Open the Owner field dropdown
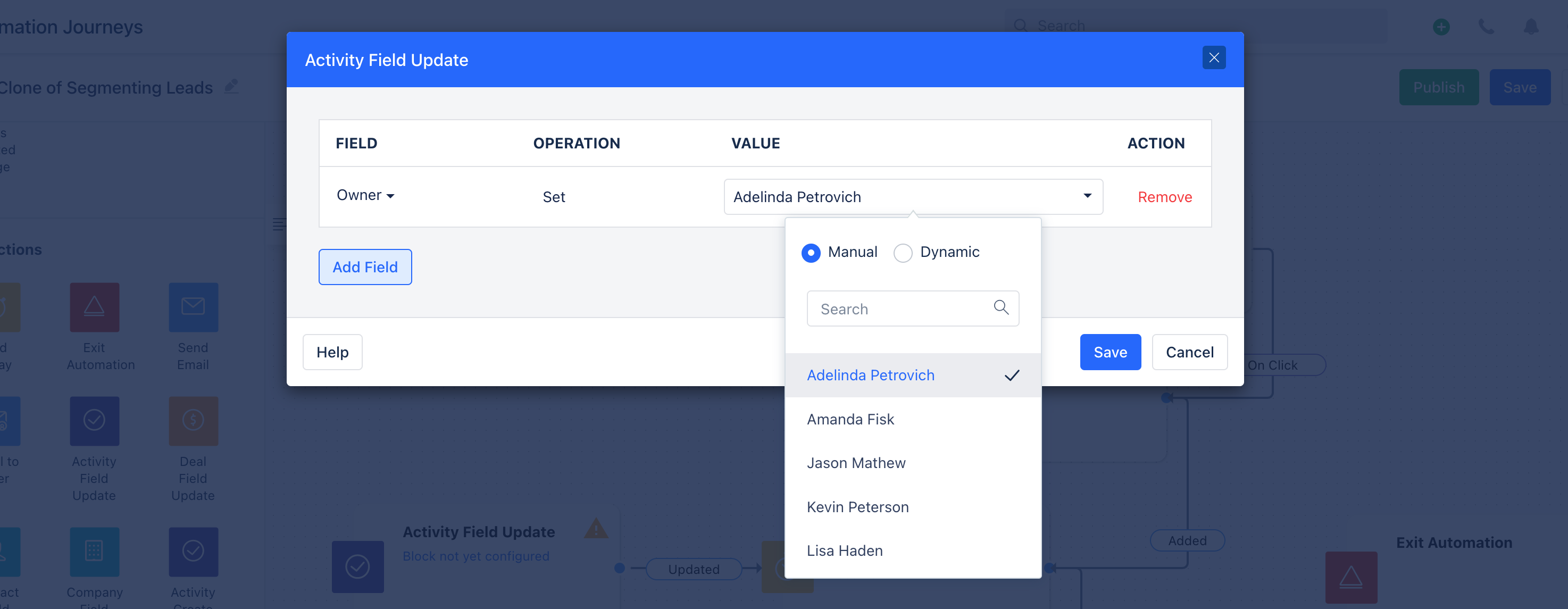The width and height of the screenshot is (1568, 609). click(x=365, y=195)
